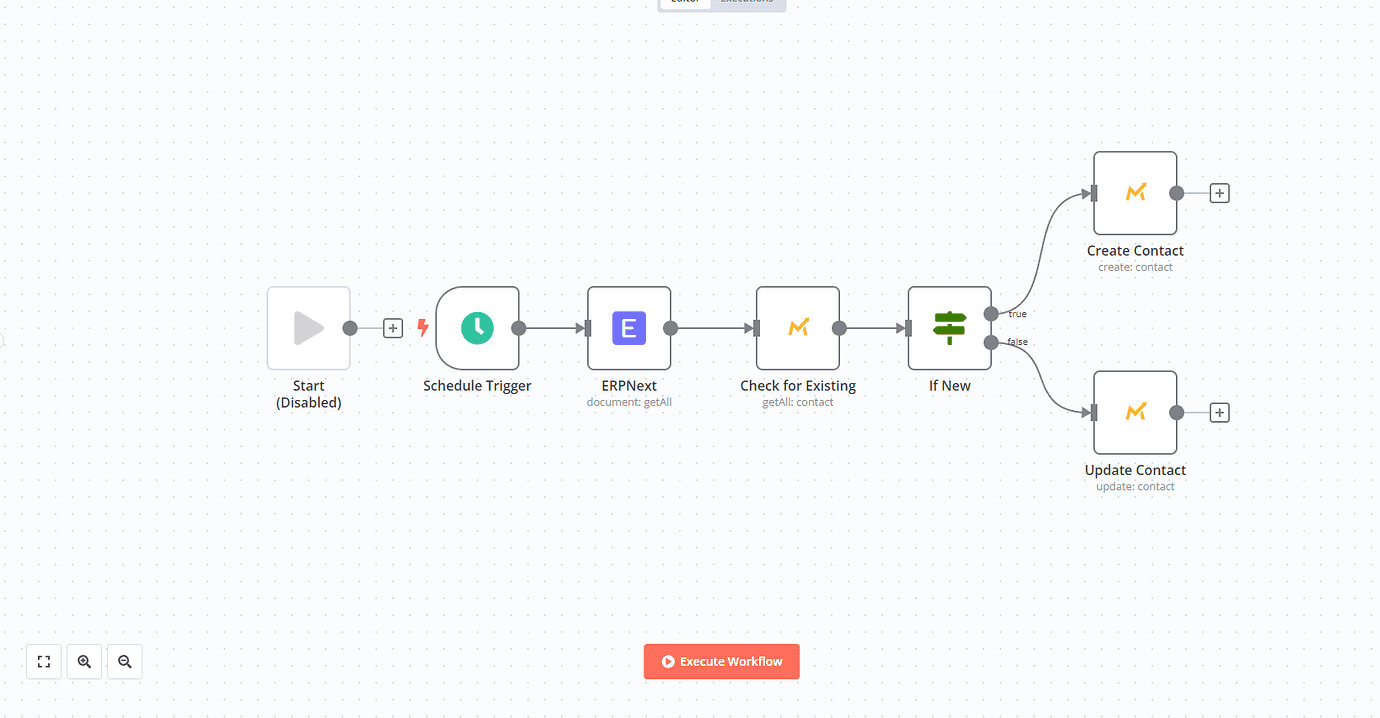Select the disabled Start node play icon
The width and height of the screenshot is (1380, 718).
click(309, 328)
